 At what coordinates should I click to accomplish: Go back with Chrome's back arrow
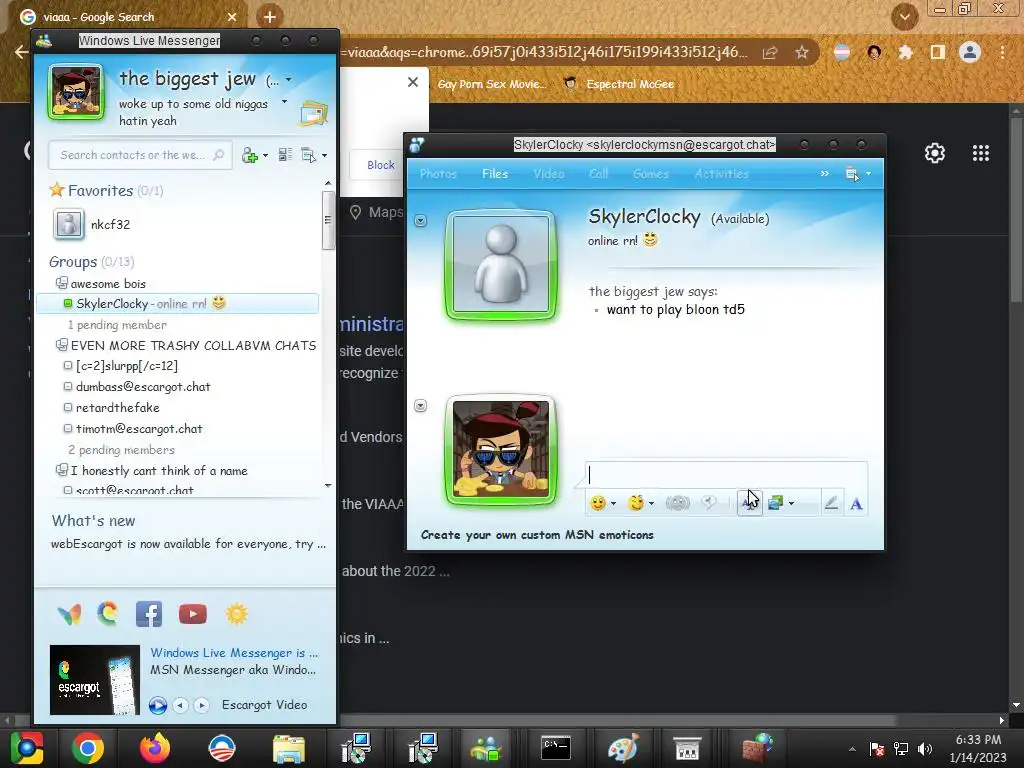click(x=20, y=52)
